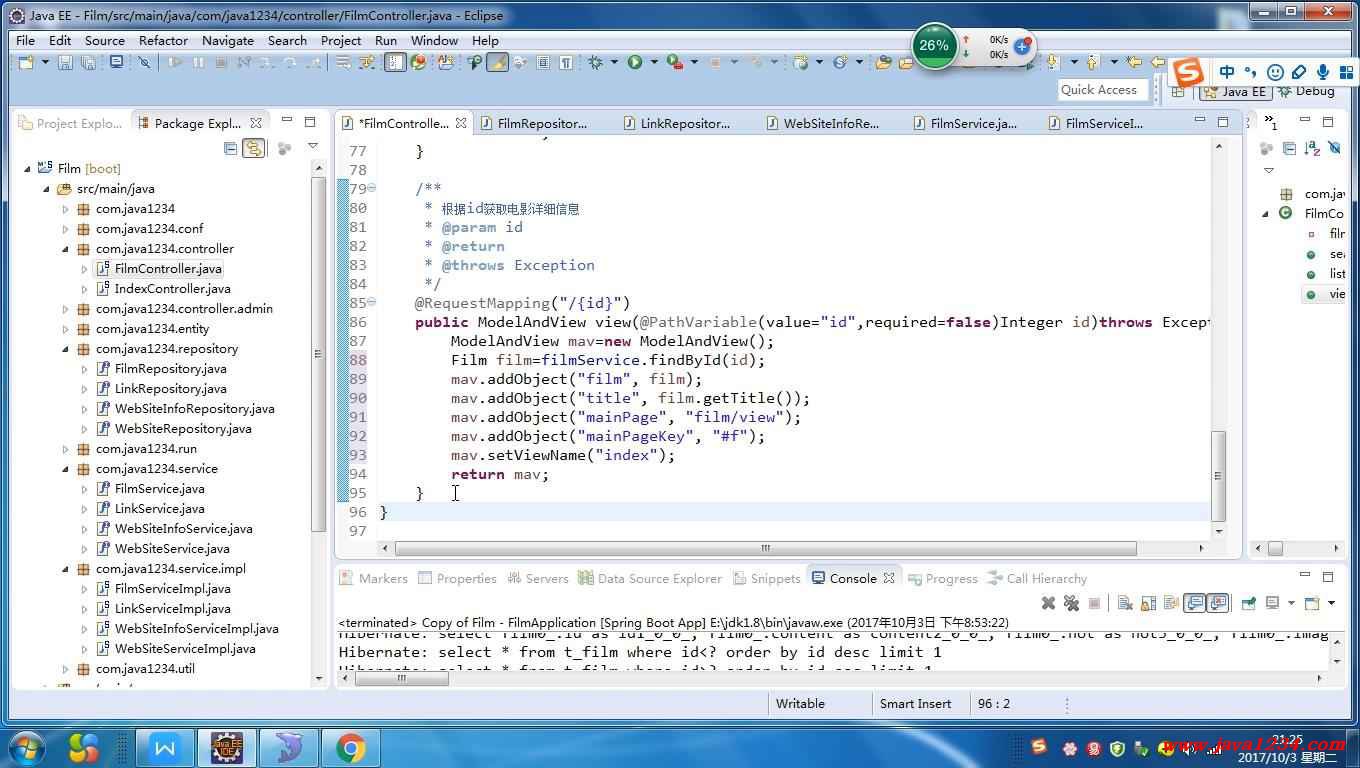Collapse the Film [boot] project node
This screenshot has width=1360, height=768.
(27, 168)
